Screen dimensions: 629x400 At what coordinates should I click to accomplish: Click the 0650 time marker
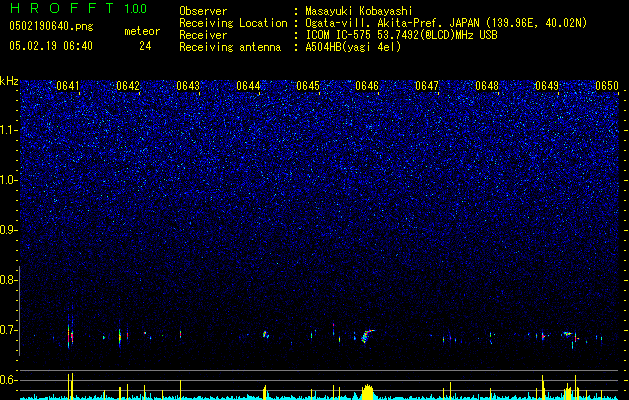tap(607, 86)
